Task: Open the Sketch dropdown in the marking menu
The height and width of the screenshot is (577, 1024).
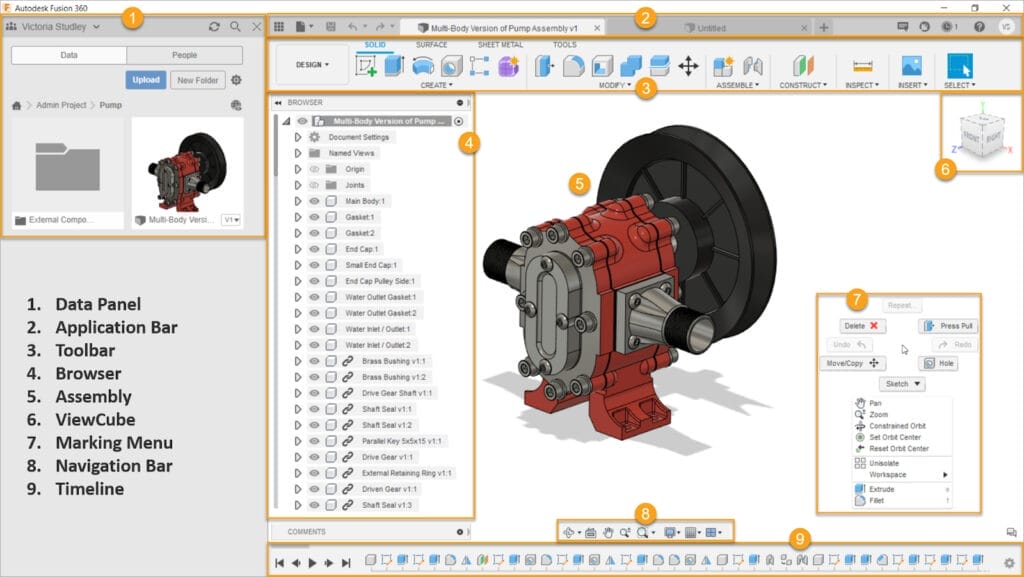Action: [902, 384]
